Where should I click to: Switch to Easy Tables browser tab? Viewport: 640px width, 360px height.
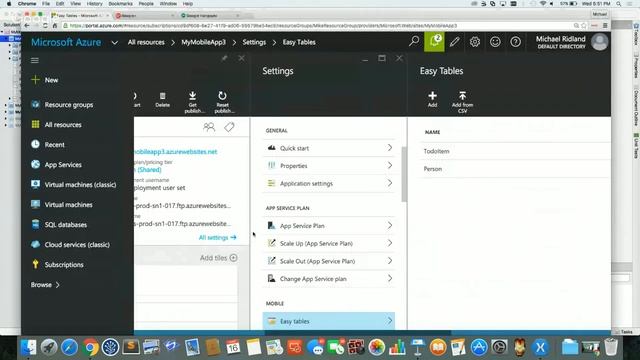point(80,16)
